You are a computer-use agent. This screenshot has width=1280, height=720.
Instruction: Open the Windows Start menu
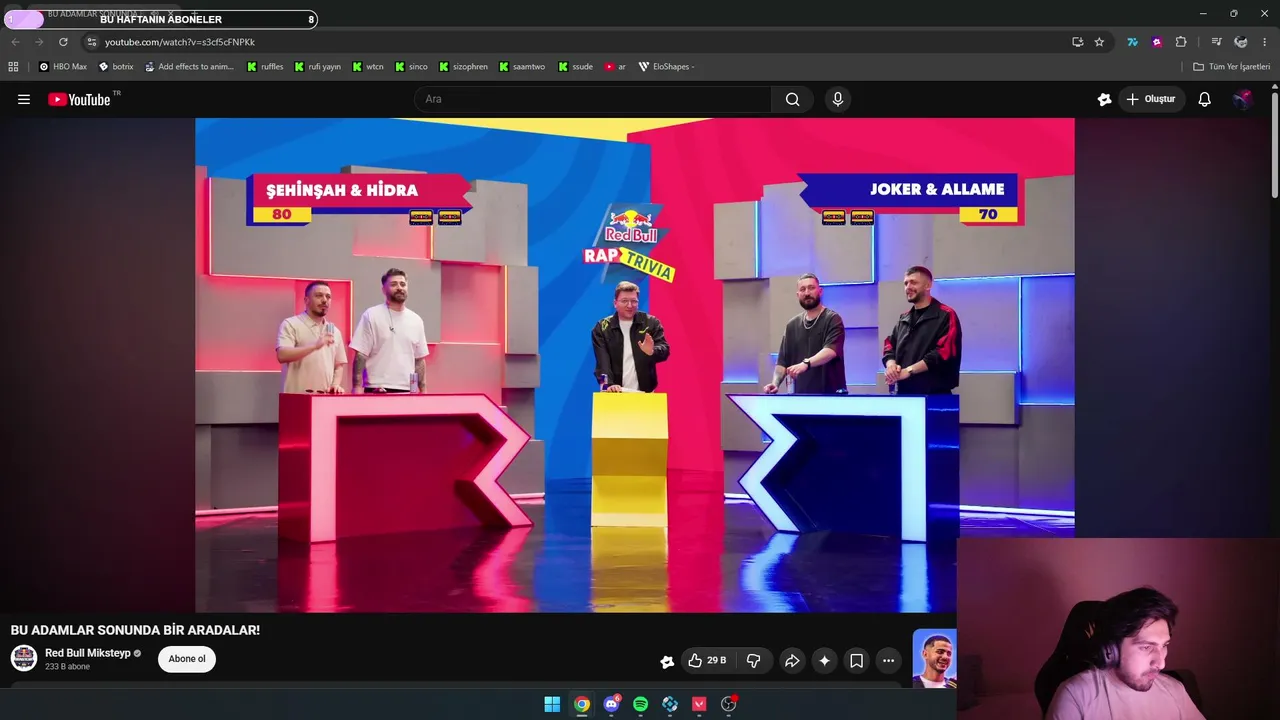point(552,704)
